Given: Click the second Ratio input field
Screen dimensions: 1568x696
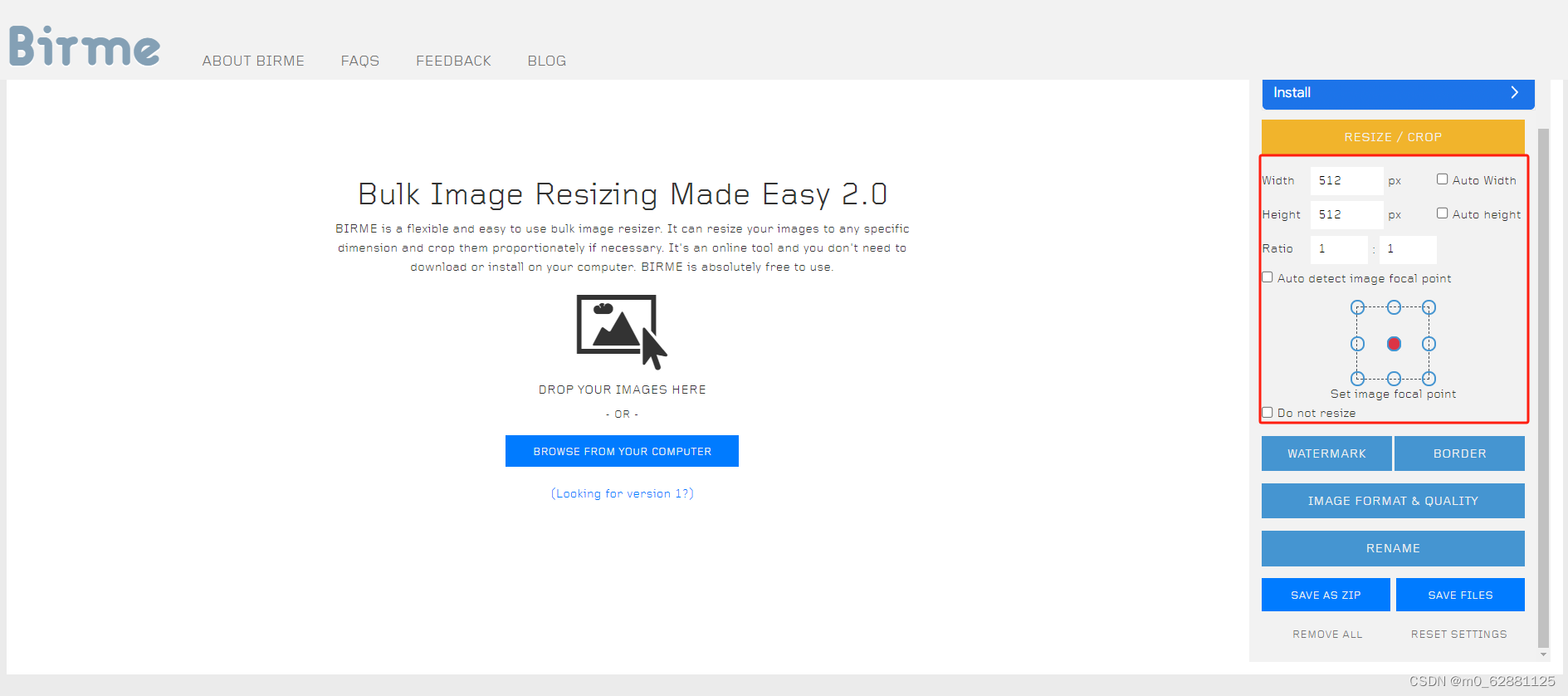Looking at the screenshot, I should 1408,249.
